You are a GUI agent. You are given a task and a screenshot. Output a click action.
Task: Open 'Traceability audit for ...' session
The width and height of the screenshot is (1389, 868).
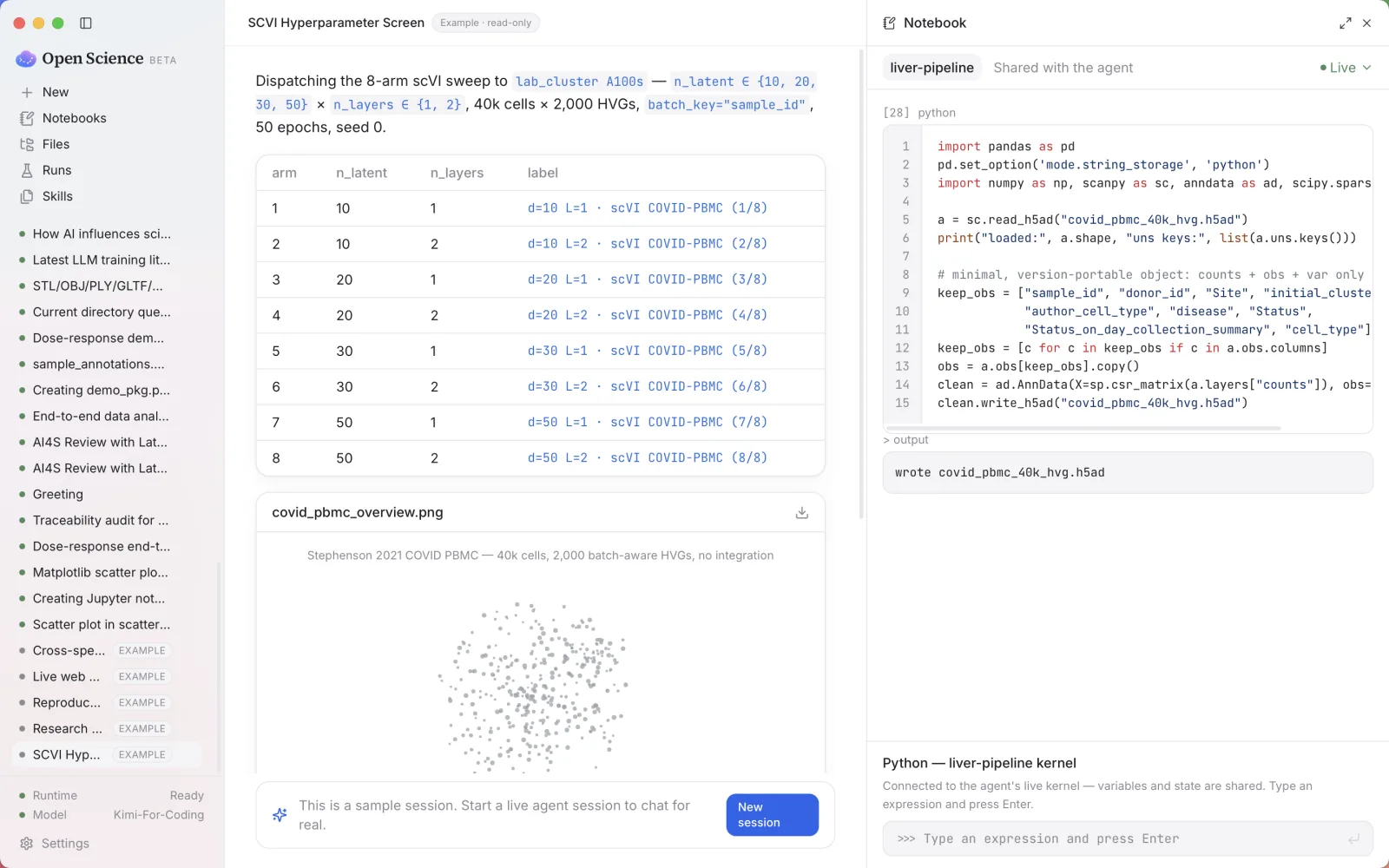[101, 520]
